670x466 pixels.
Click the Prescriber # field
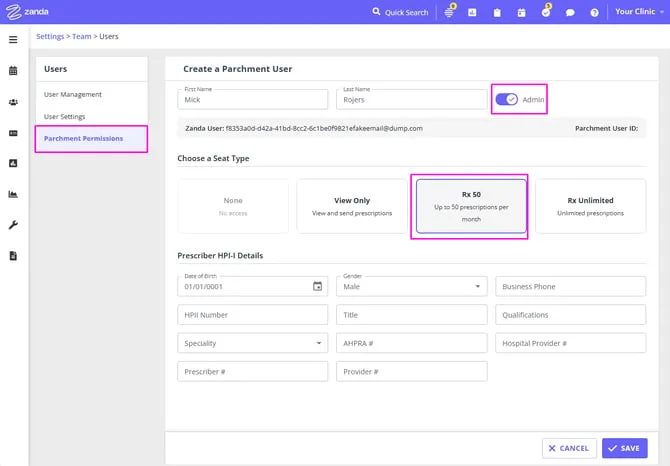pos(253,372)
